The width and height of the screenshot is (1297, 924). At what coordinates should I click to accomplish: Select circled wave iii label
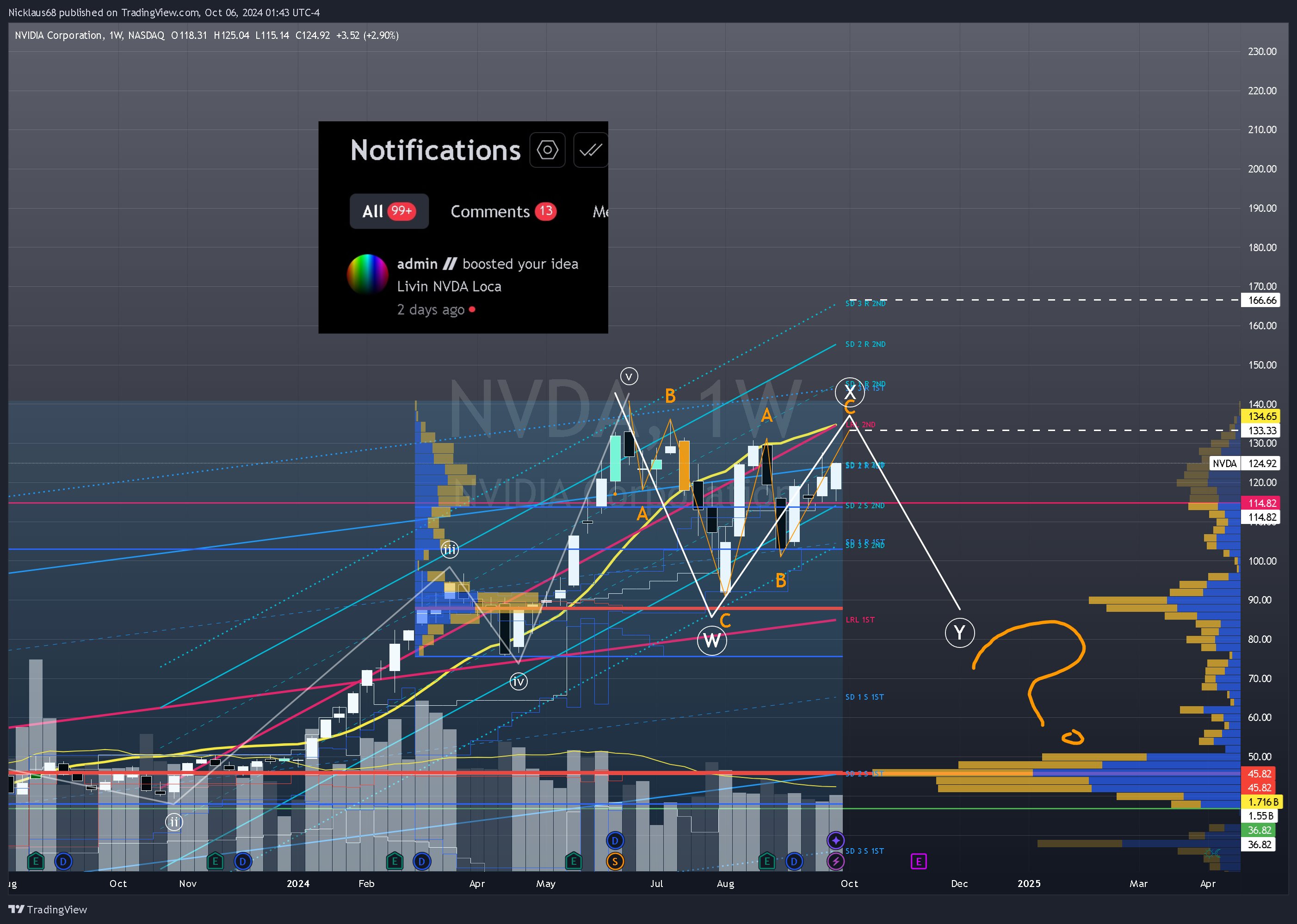coord(450,549)
